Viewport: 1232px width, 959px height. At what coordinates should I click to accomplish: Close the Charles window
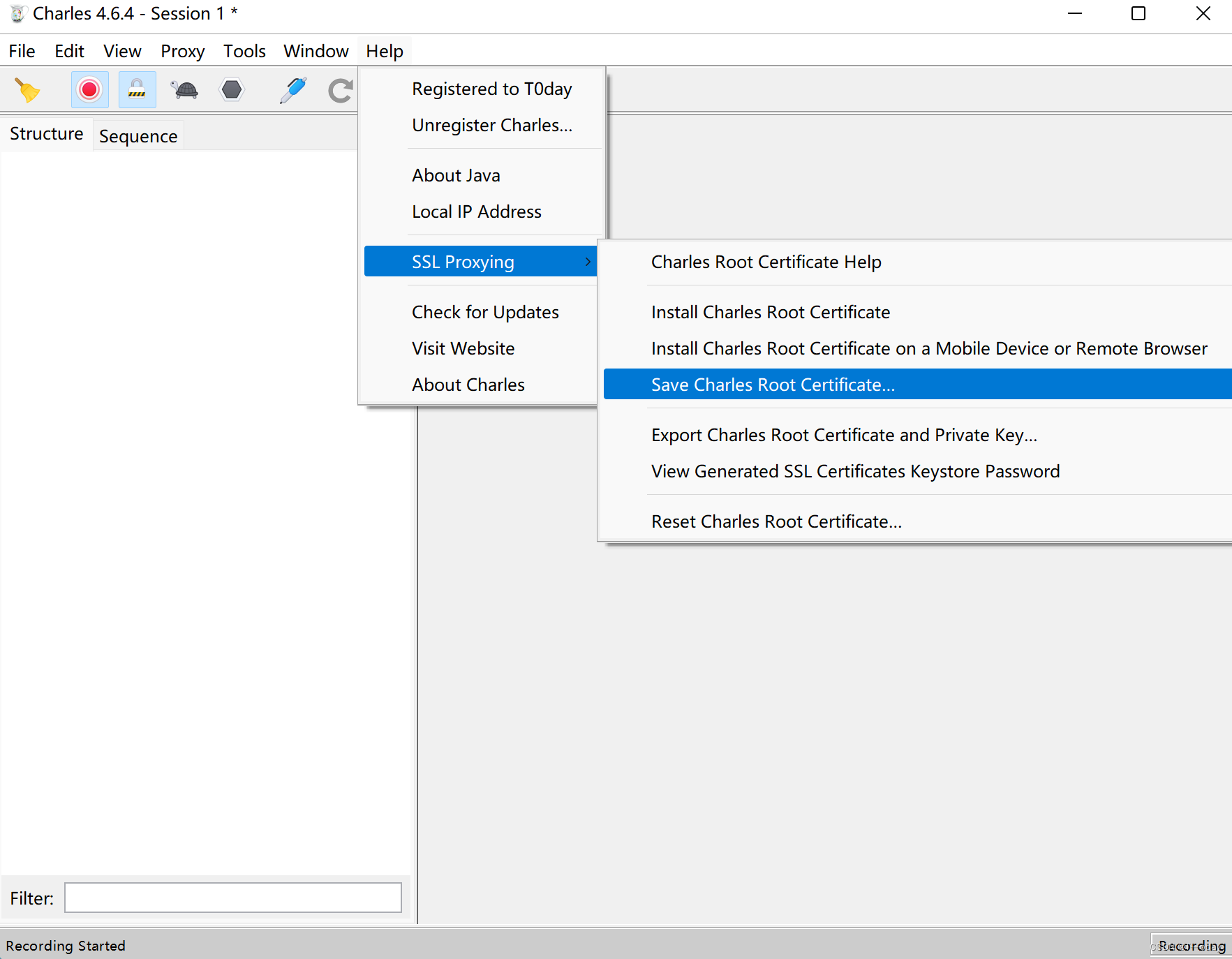pyautogui.click(x=1203, y=14)
